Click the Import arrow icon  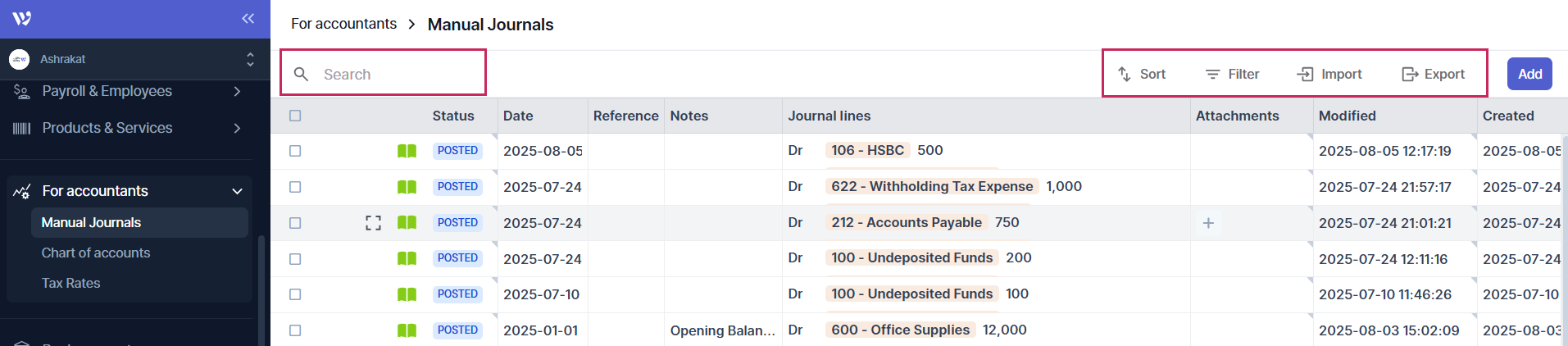(1305, 74)
